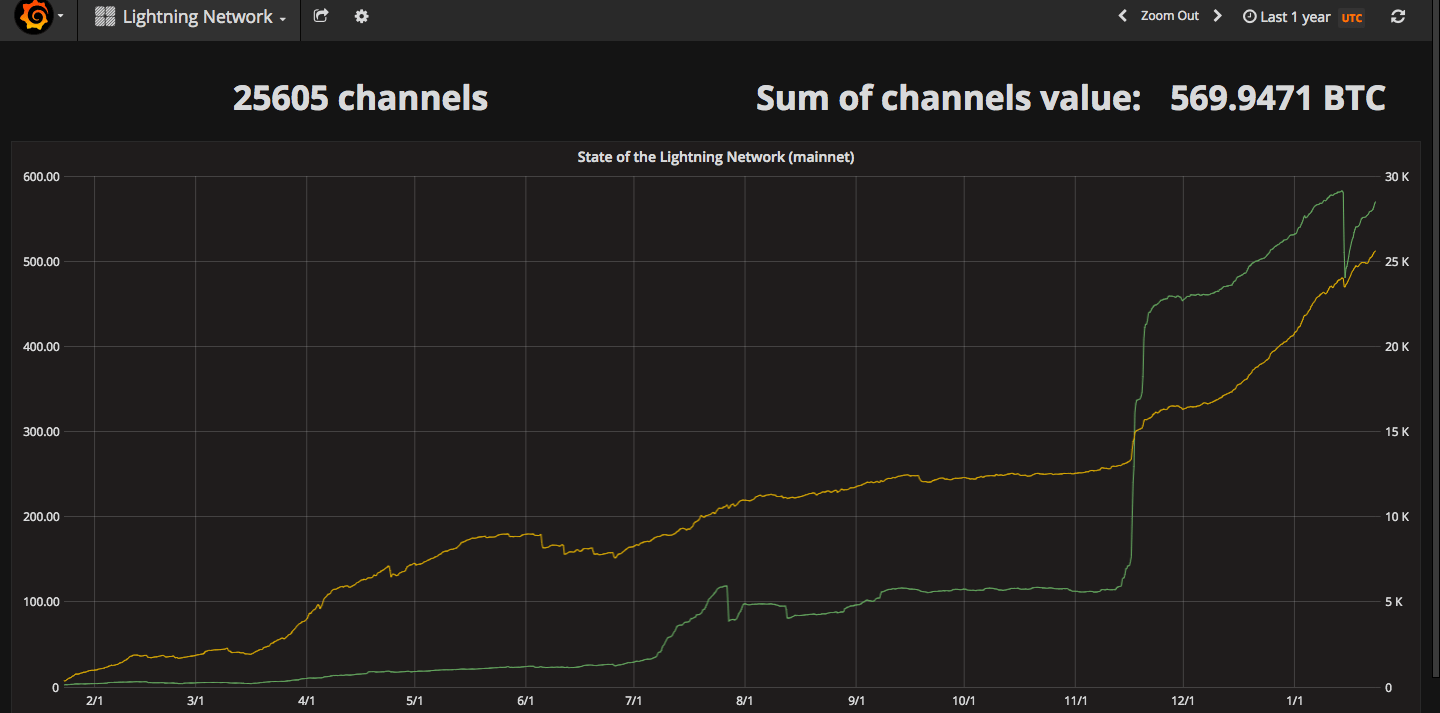Viewport: 1440px width, 713px height.
Task: Click the 600.00 left axis label
Action: [41, 176]
